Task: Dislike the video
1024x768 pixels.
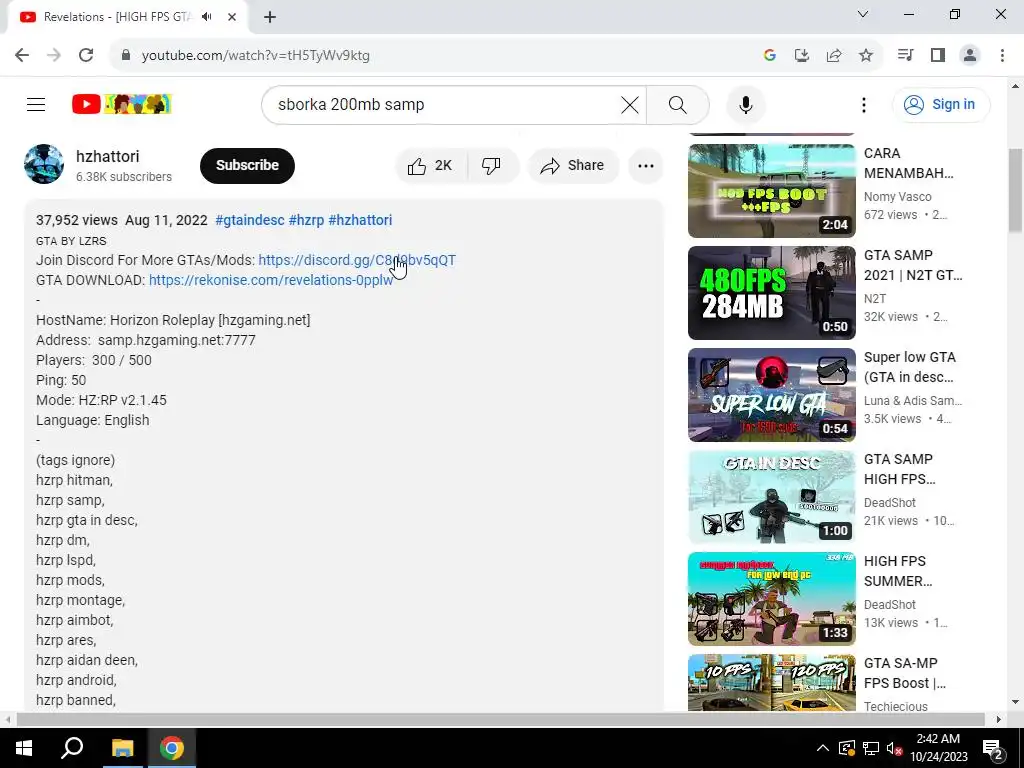Action: (492, 166)
